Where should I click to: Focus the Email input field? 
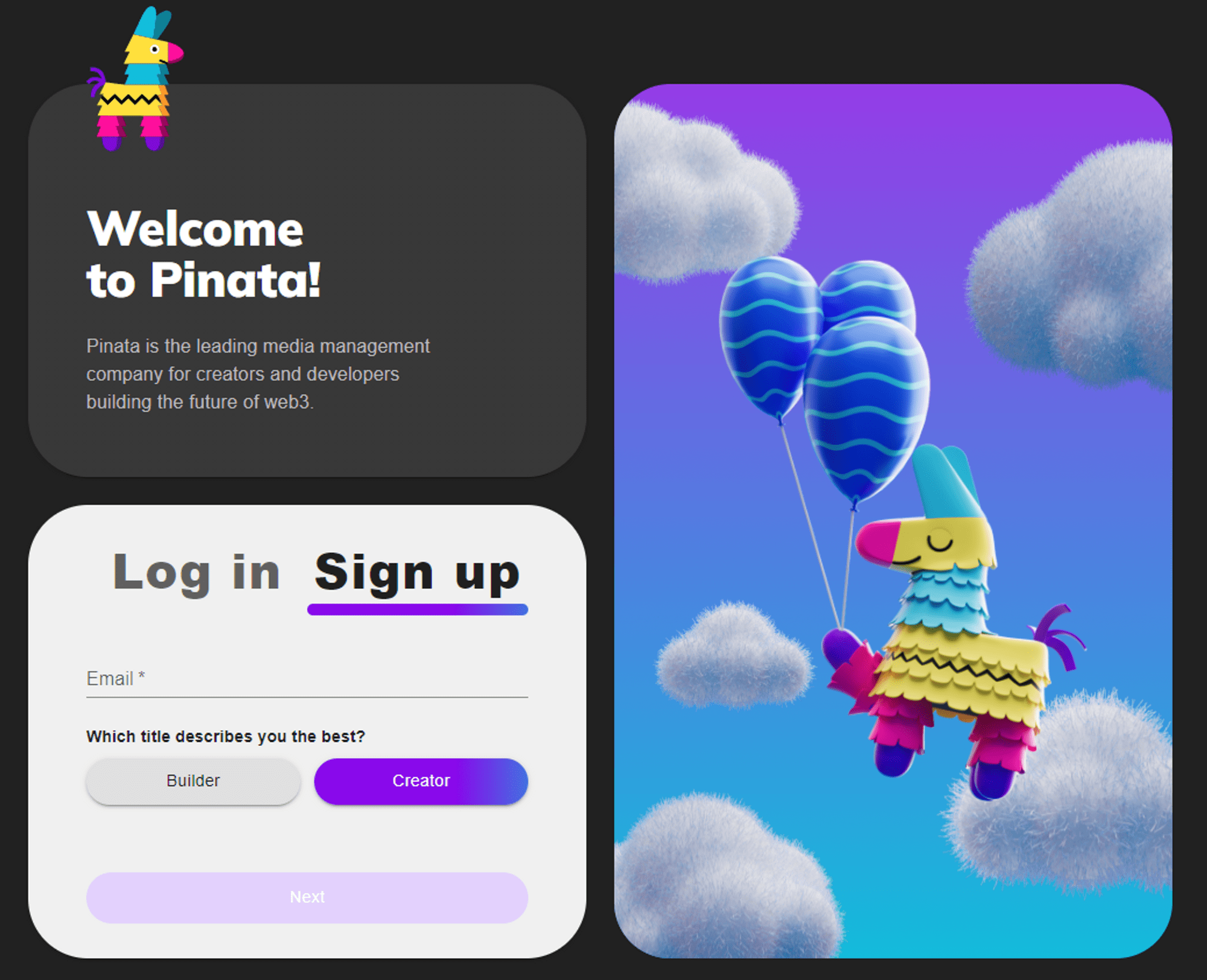tap(307, 679)
